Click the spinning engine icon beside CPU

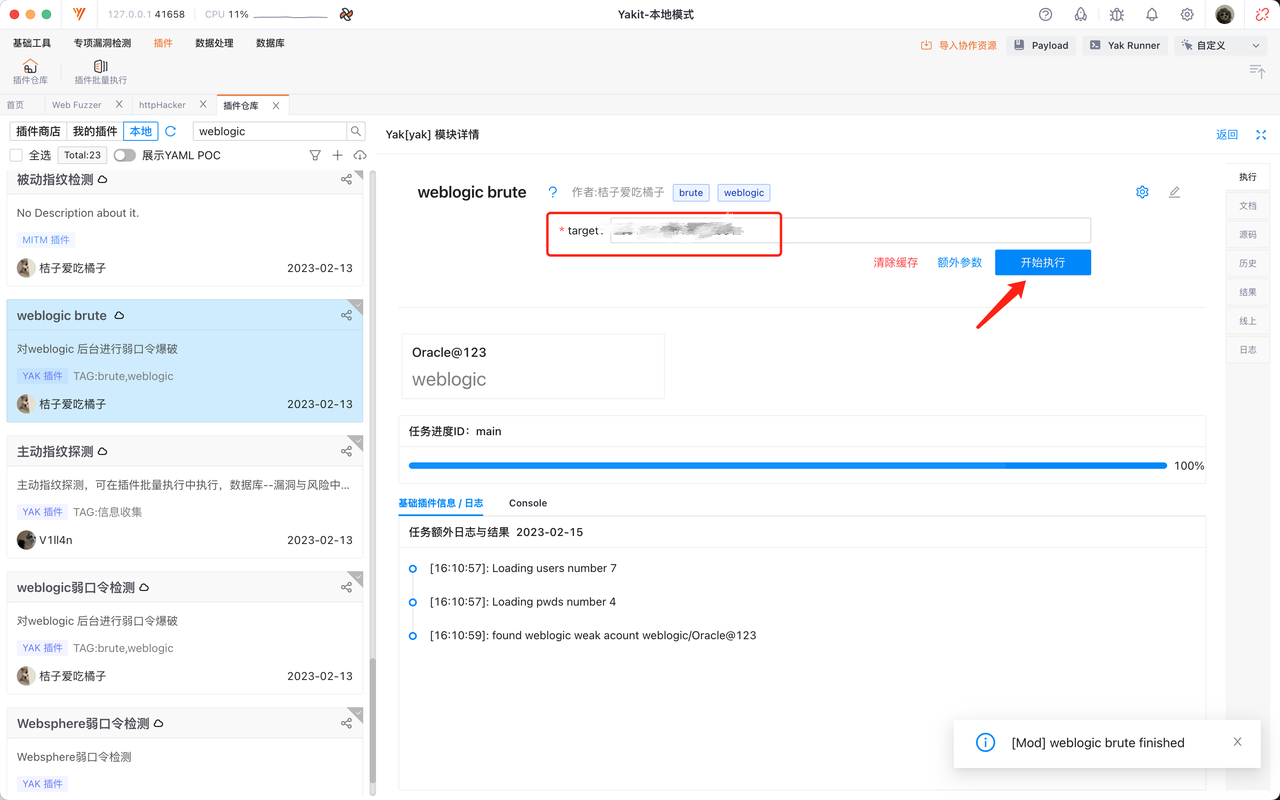pos(346,15)
